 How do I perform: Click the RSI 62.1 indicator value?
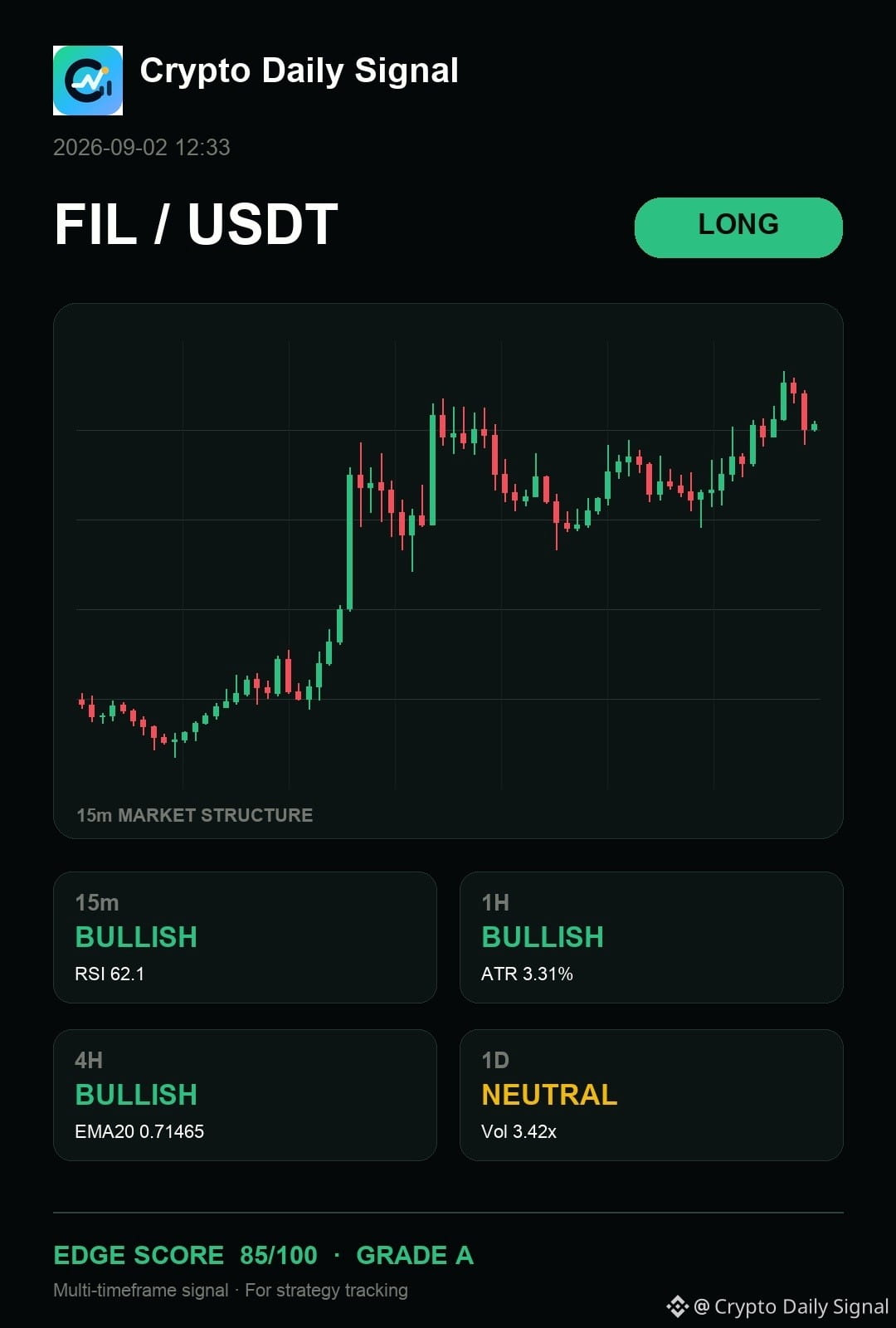click(x=110, y=974)
